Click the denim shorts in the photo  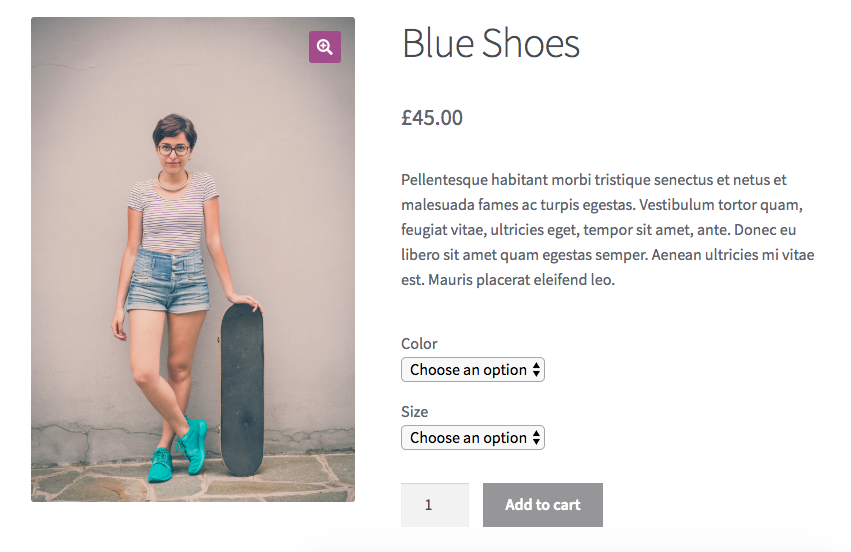[x=169, y=281]
